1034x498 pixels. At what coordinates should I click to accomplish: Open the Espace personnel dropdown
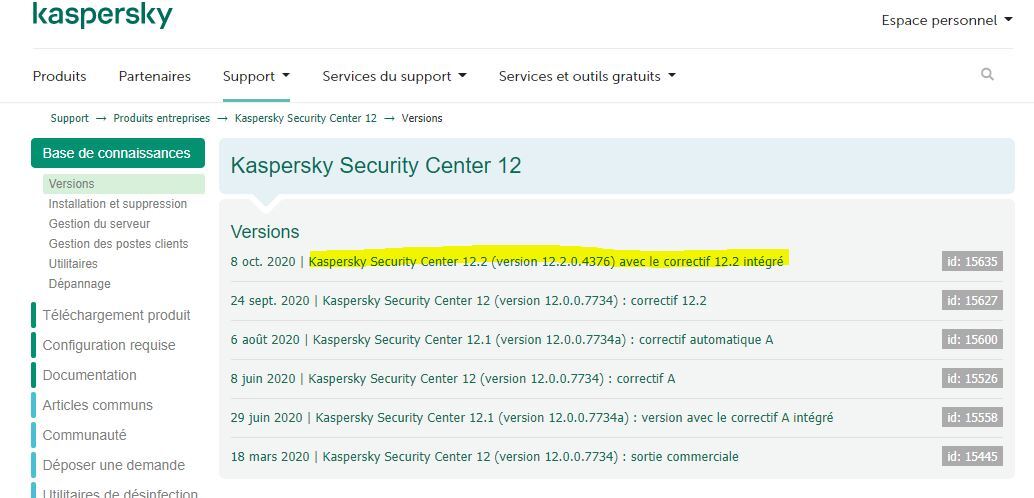click(x=946, y=20)
